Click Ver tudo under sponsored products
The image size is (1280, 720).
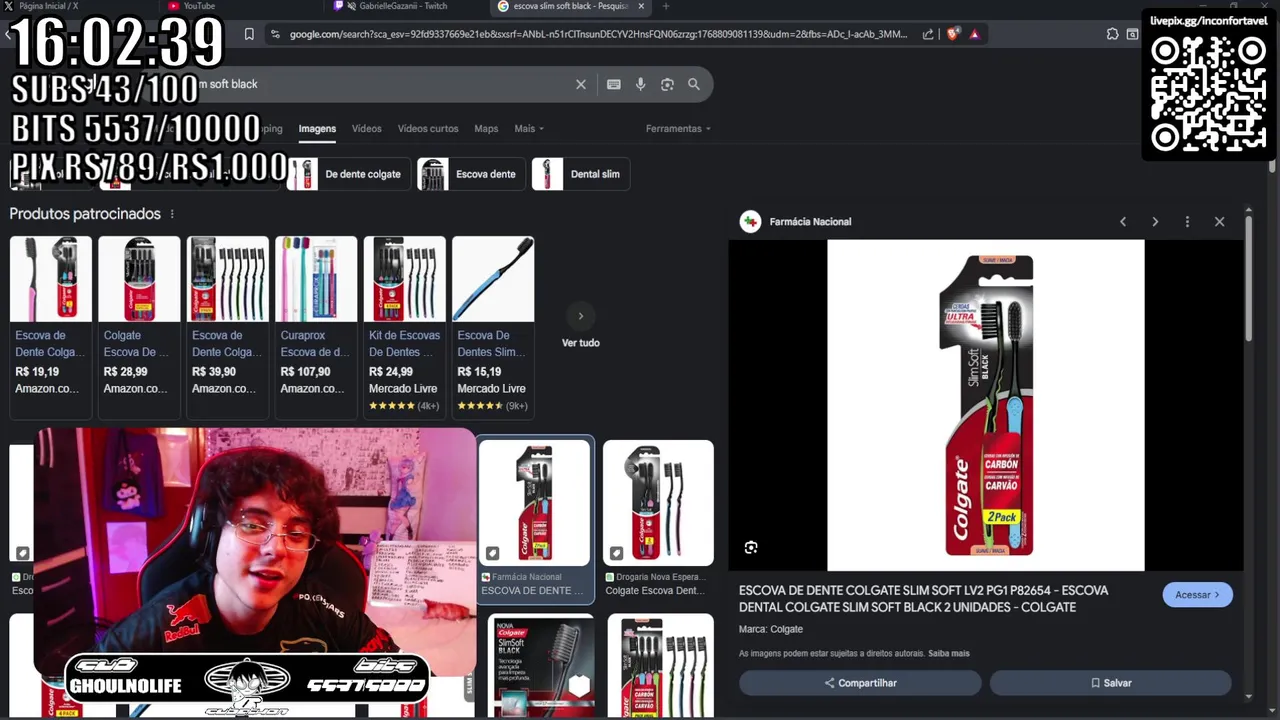coord(581,343)
